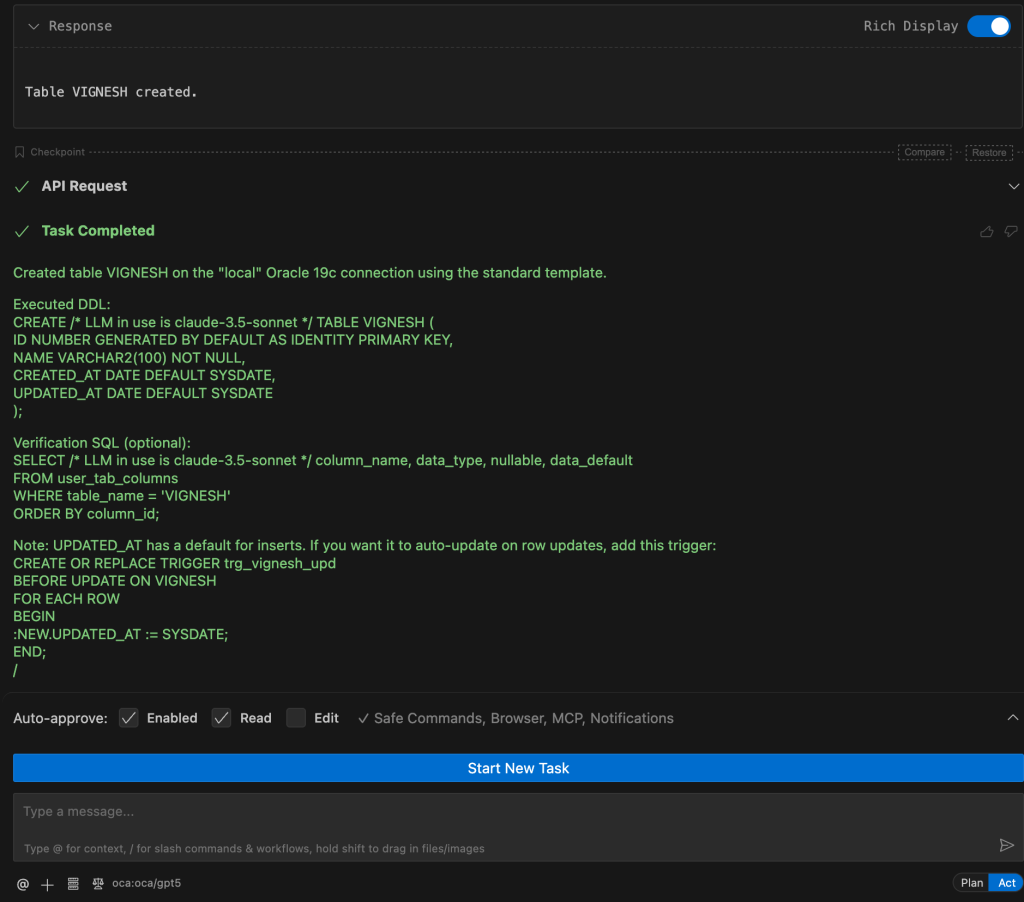The image size is (1024, 902).
Task: Open the MCP servers icon in bottom bar
Action: pos(73,884)
